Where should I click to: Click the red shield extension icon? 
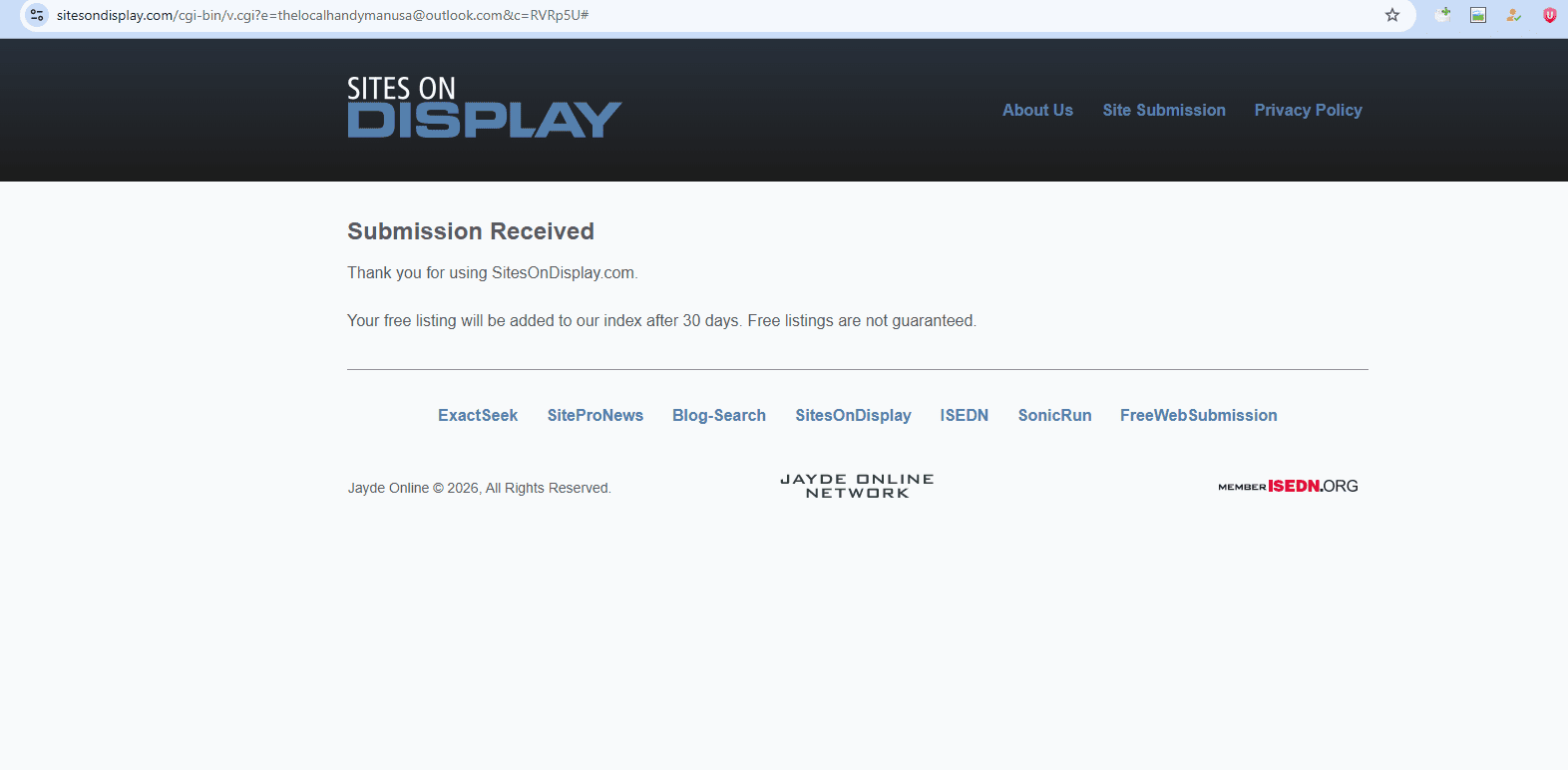1549,15
